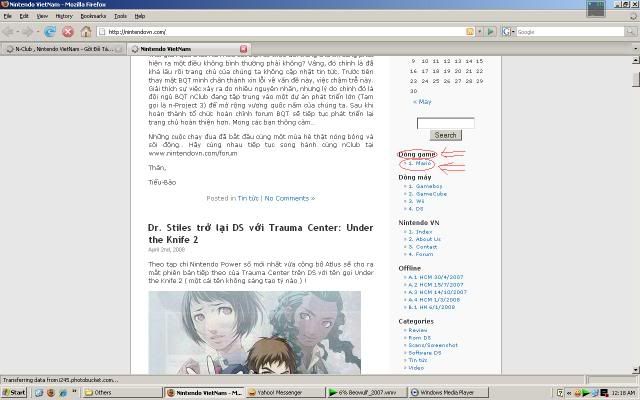Image resolution: width=640 pixels, height=400 pixels.
Task: Open the Scans/Screenshot category
Action: (433, 345)
